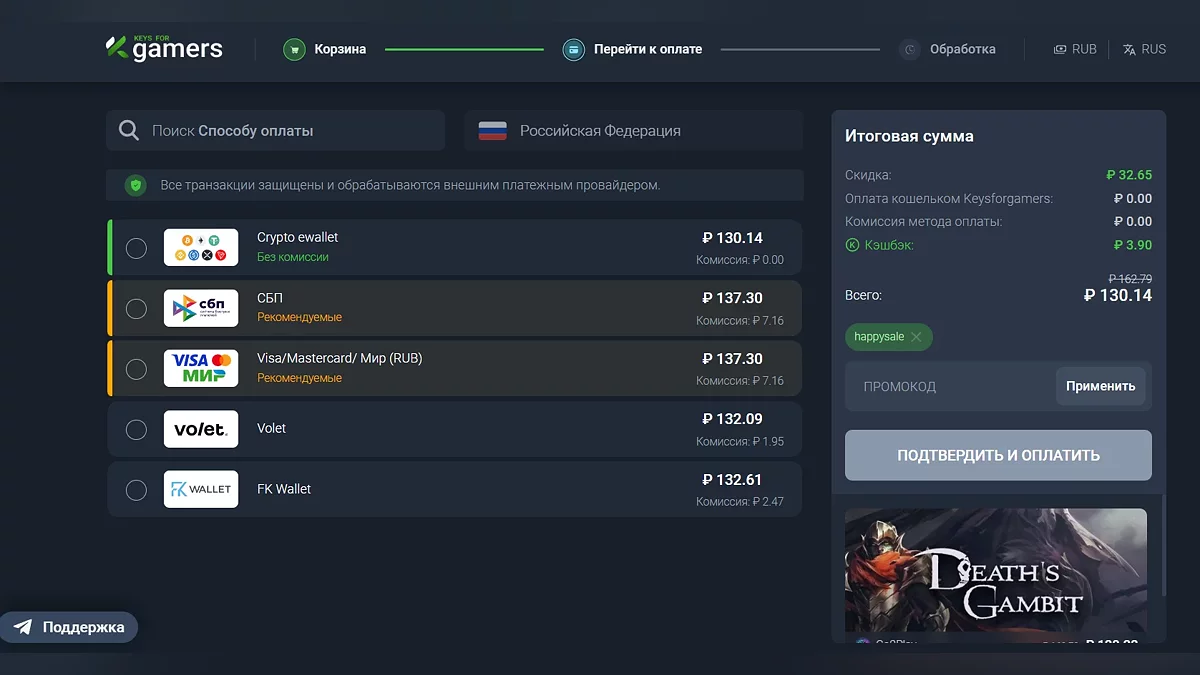Image resolution: width=1200 pixels, height=675 pixels.
Task: Open the Российская Федерация country dropdown
Action: tap(633, 131)
